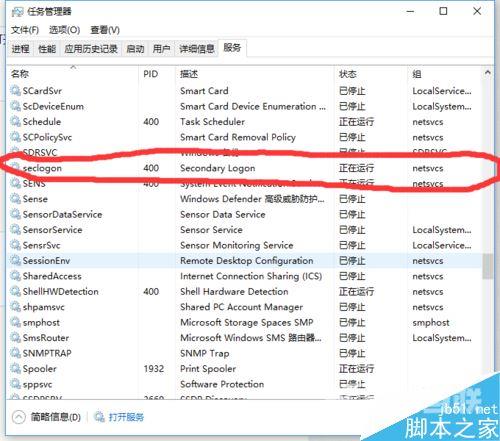
Task: Click the seclogon service gear icon
Action: tap(15, 168)
